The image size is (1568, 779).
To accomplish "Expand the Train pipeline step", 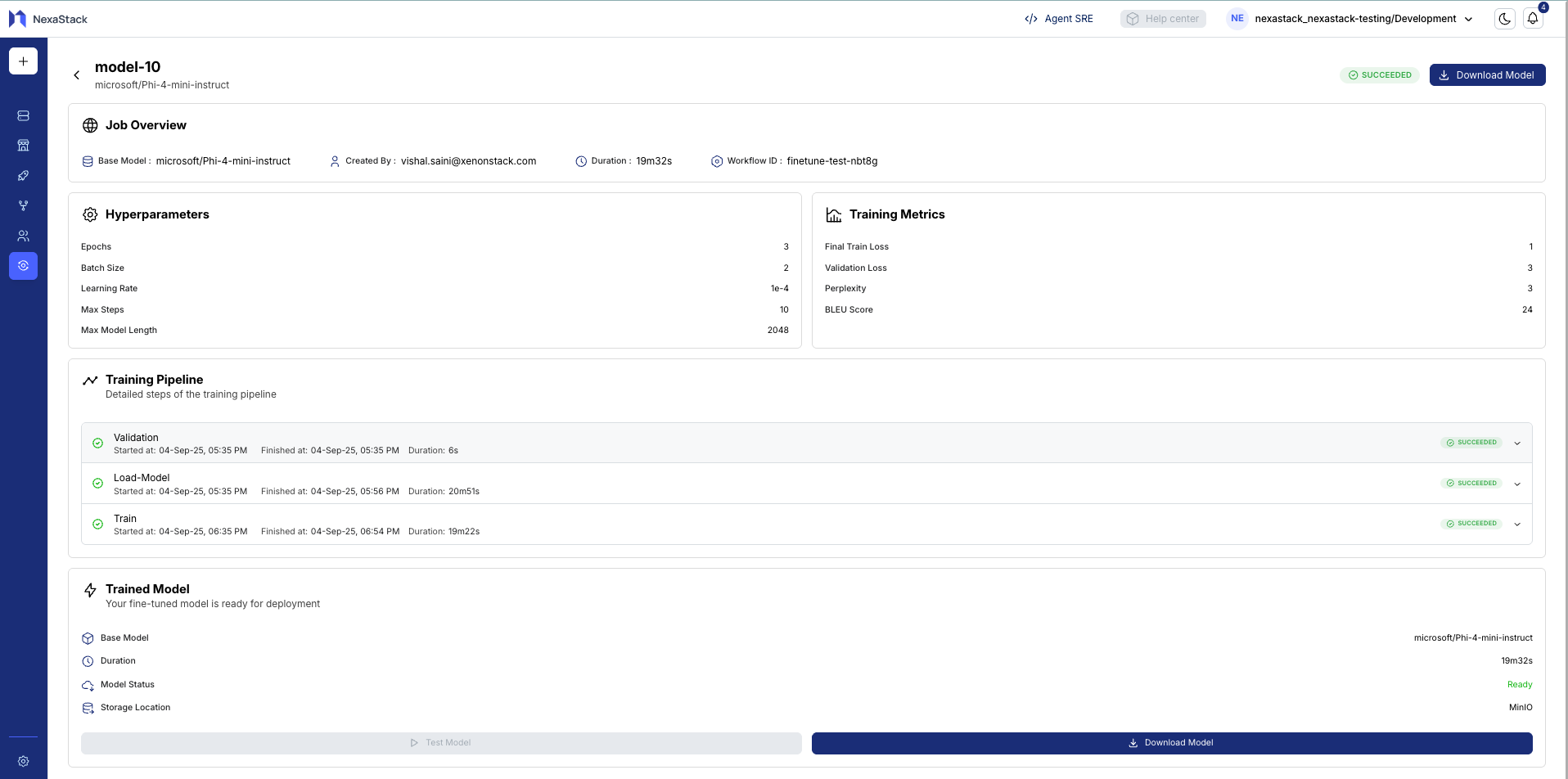I will [1517, 525].
